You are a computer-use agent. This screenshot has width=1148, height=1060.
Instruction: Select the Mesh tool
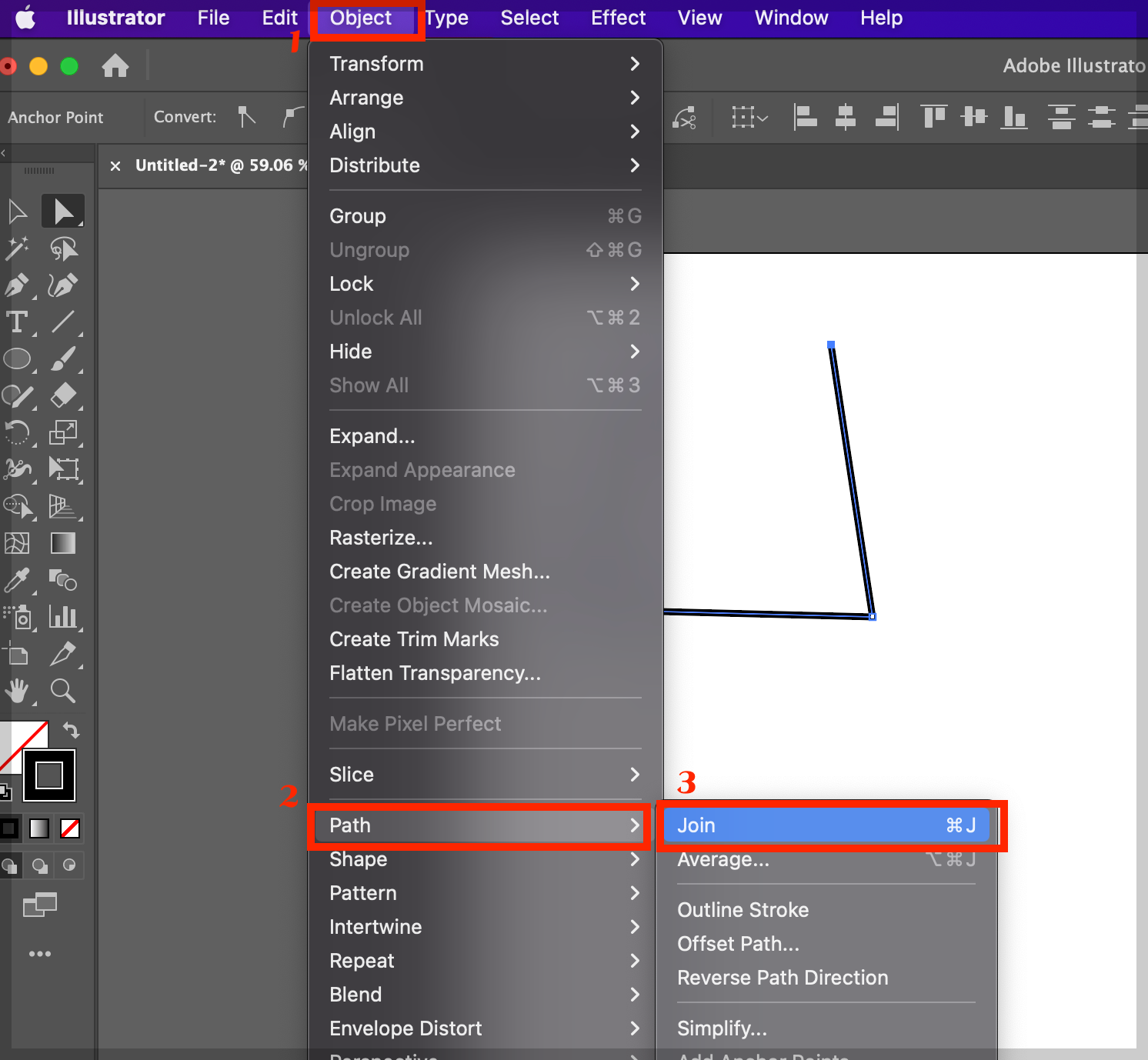[17, 543]
